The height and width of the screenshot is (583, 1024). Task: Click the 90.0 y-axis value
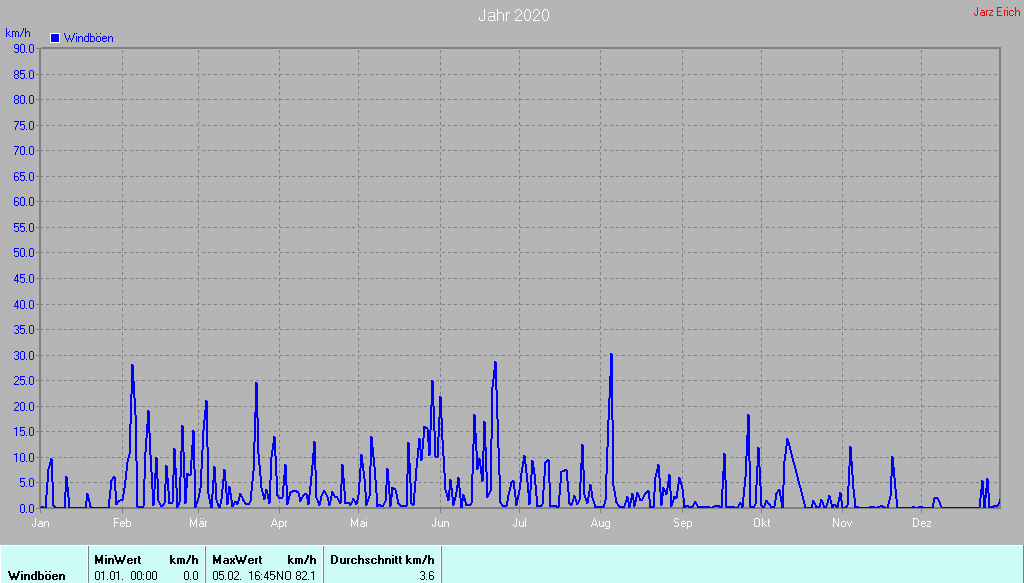(24, 48)
